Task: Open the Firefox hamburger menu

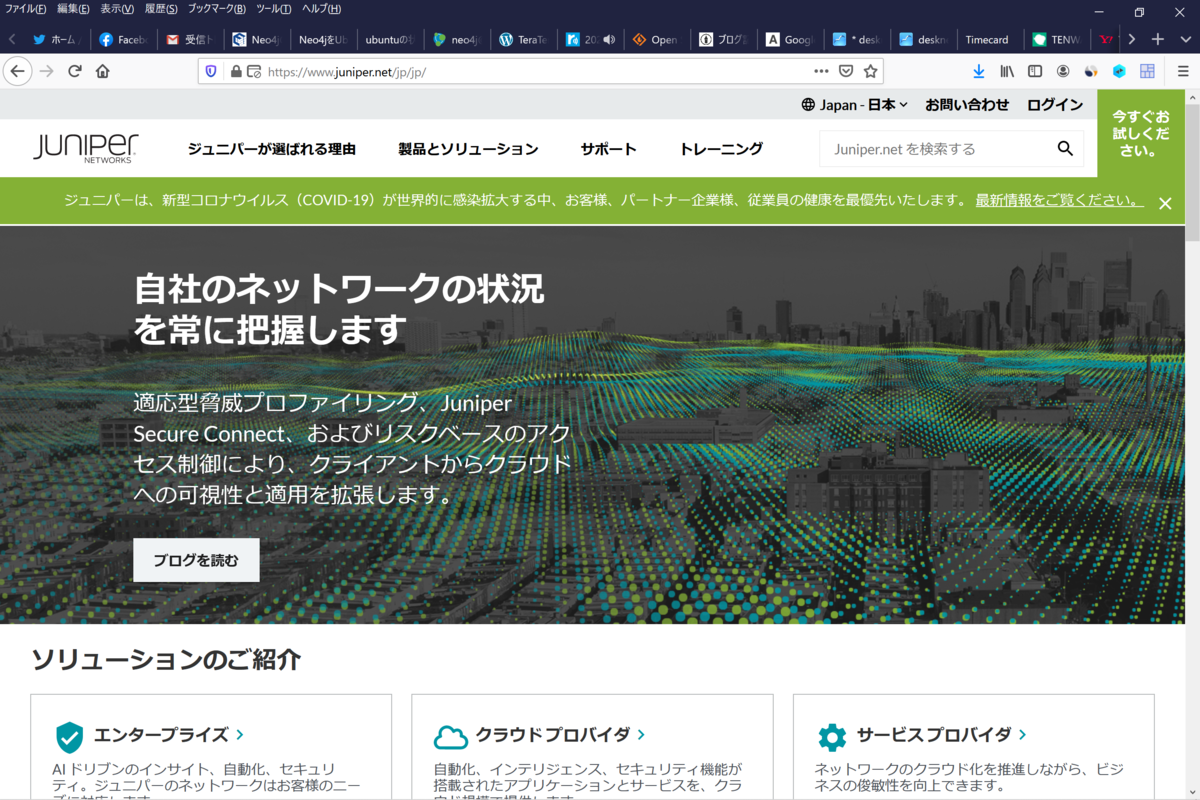Action: pos(1183,71)
